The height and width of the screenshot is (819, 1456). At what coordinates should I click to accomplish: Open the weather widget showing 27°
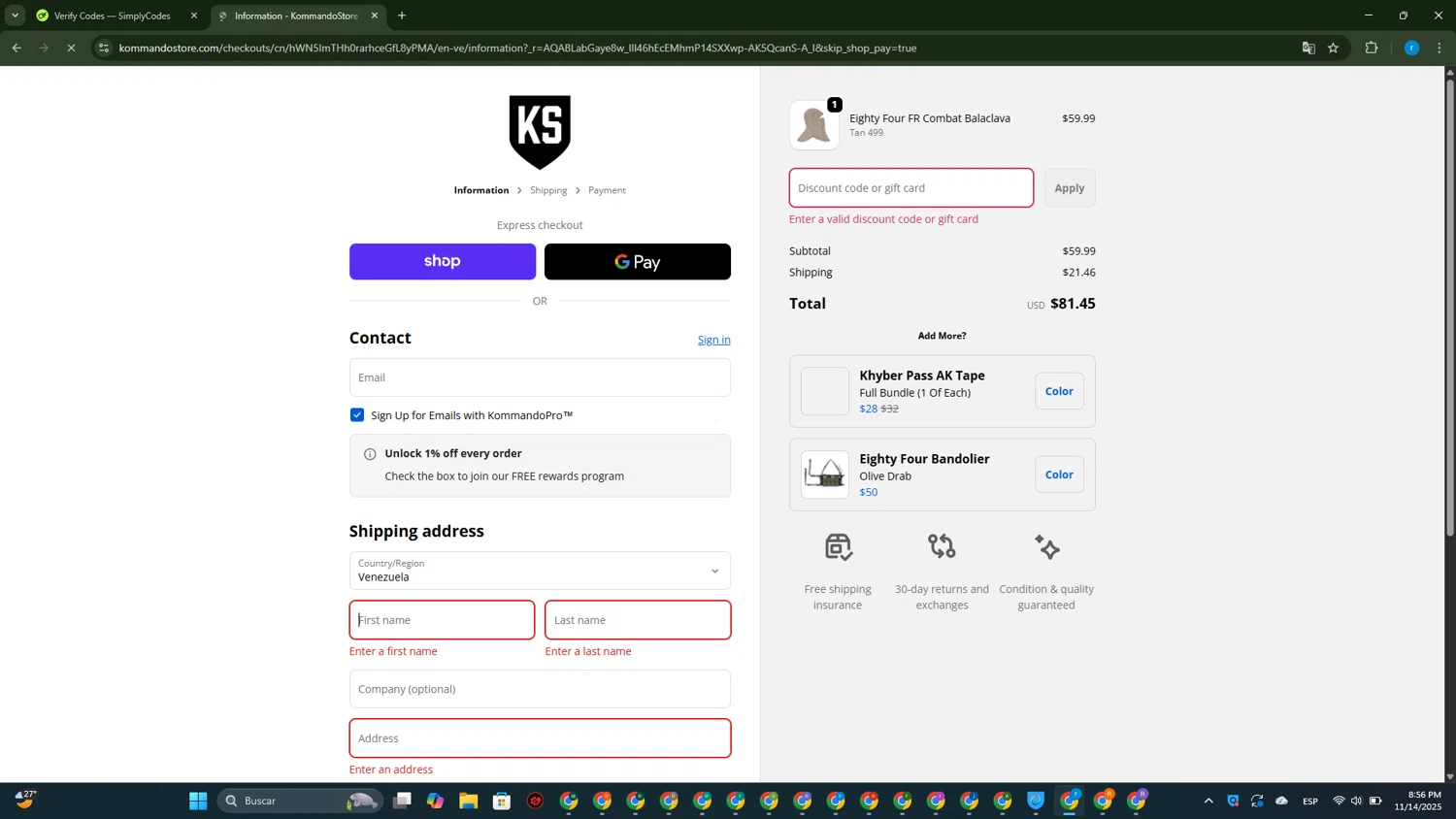click(25, 800)
